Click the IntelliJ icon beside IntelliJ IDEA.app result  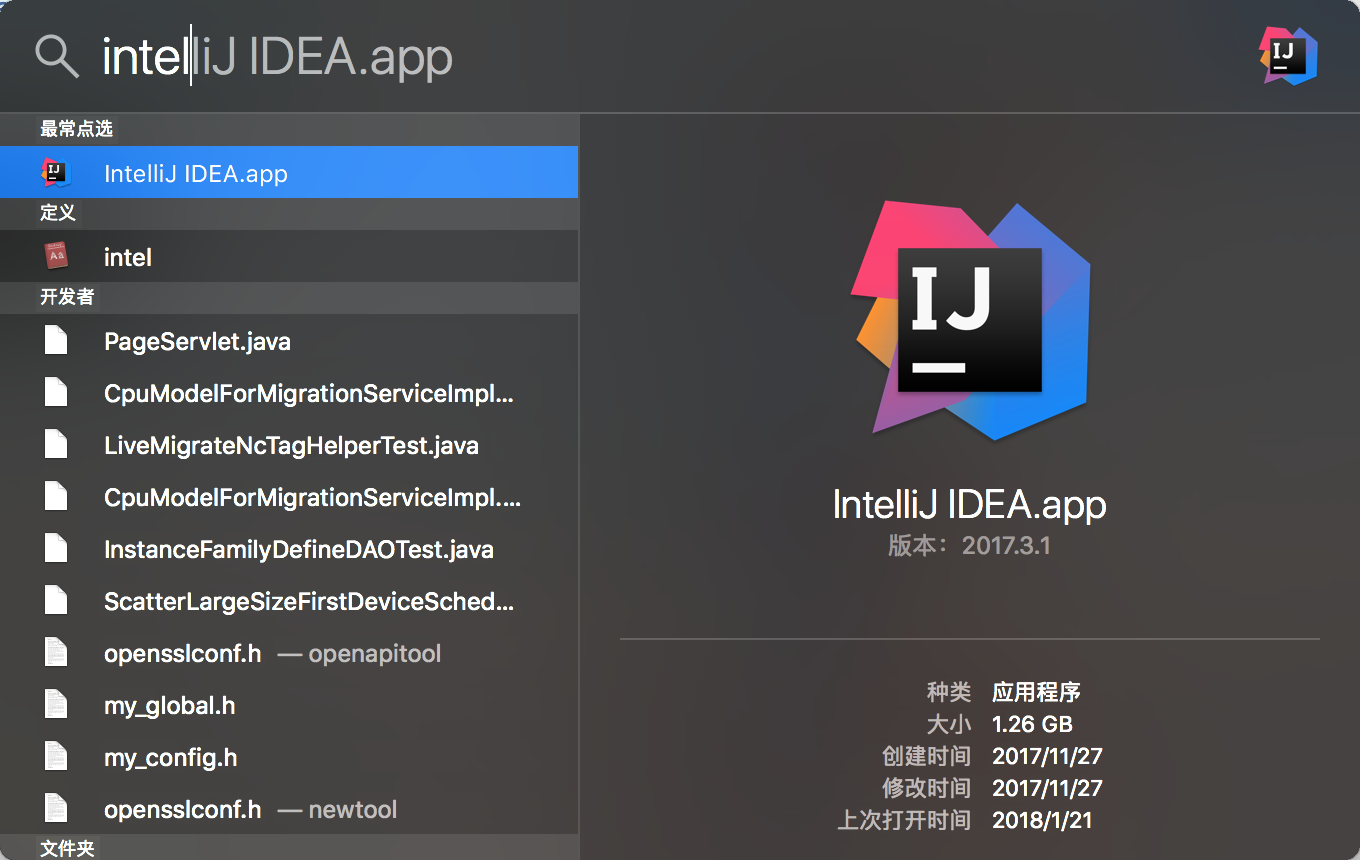point(56,172)
